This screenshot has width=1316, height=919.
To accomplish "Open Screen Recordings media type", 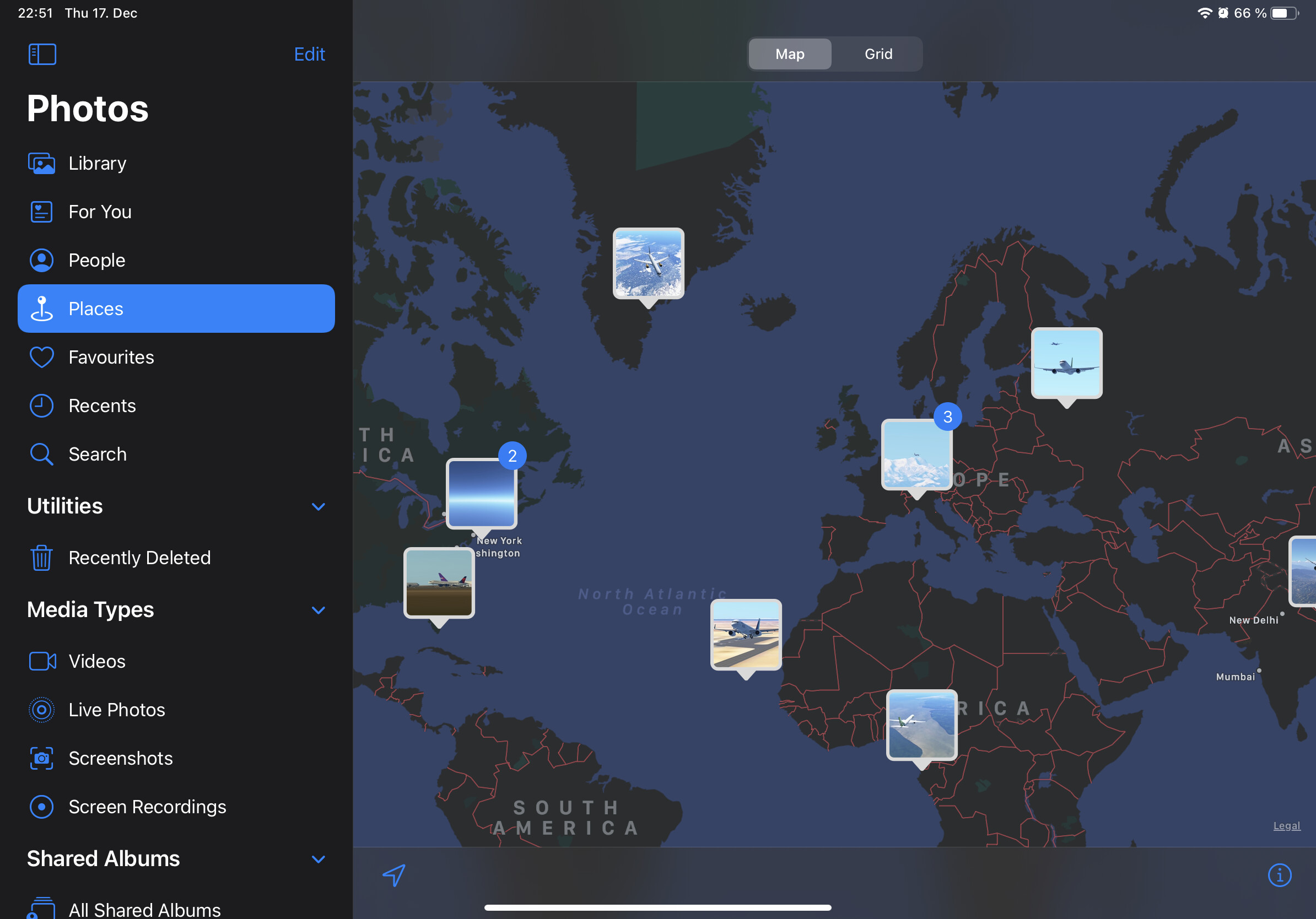I will (x=147, y=807).
